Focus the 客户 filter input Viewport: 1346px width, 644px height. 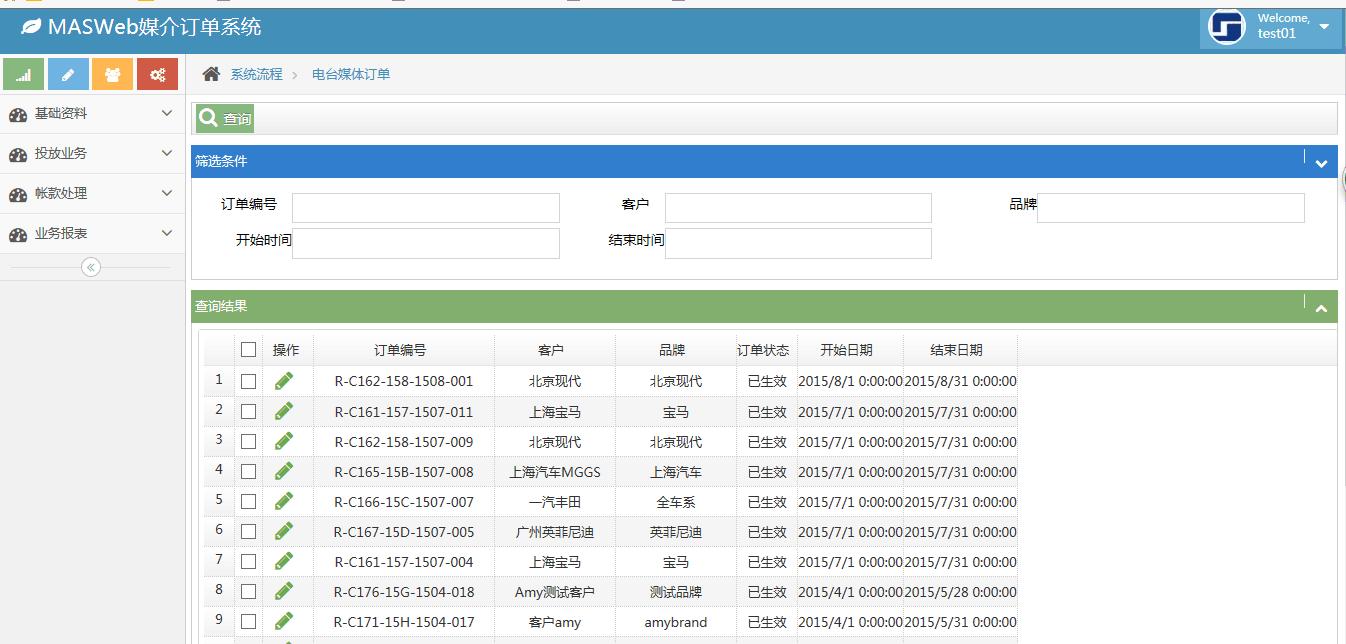[798, 208]
